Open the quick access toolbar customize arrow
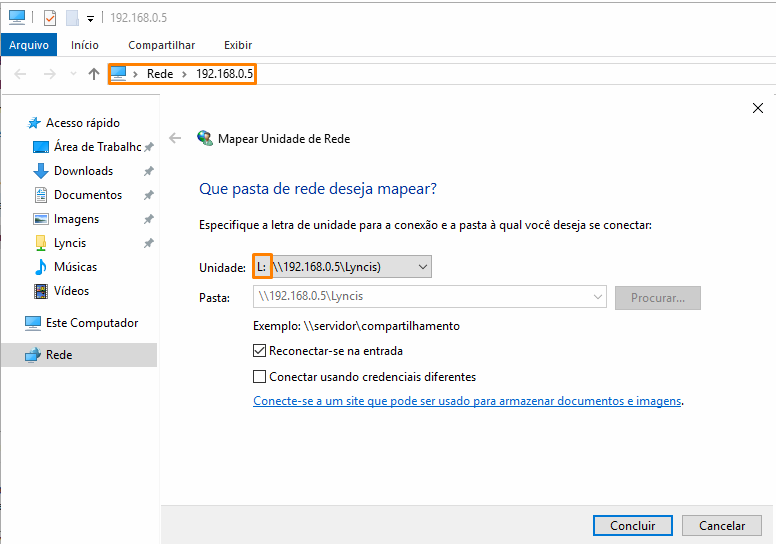The height and width of the screenshot is (544, 776). point(90,18)
